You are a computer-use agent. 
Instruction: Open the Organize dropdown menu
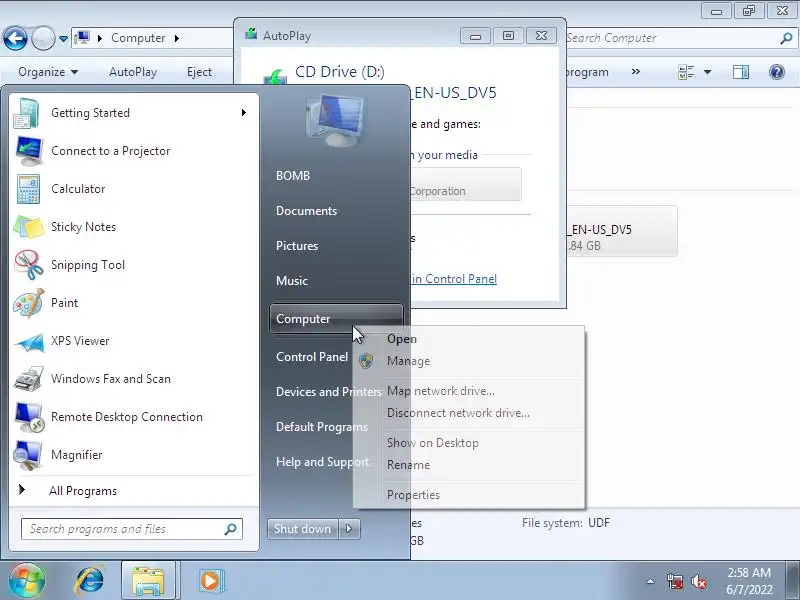tap(48, 72)
